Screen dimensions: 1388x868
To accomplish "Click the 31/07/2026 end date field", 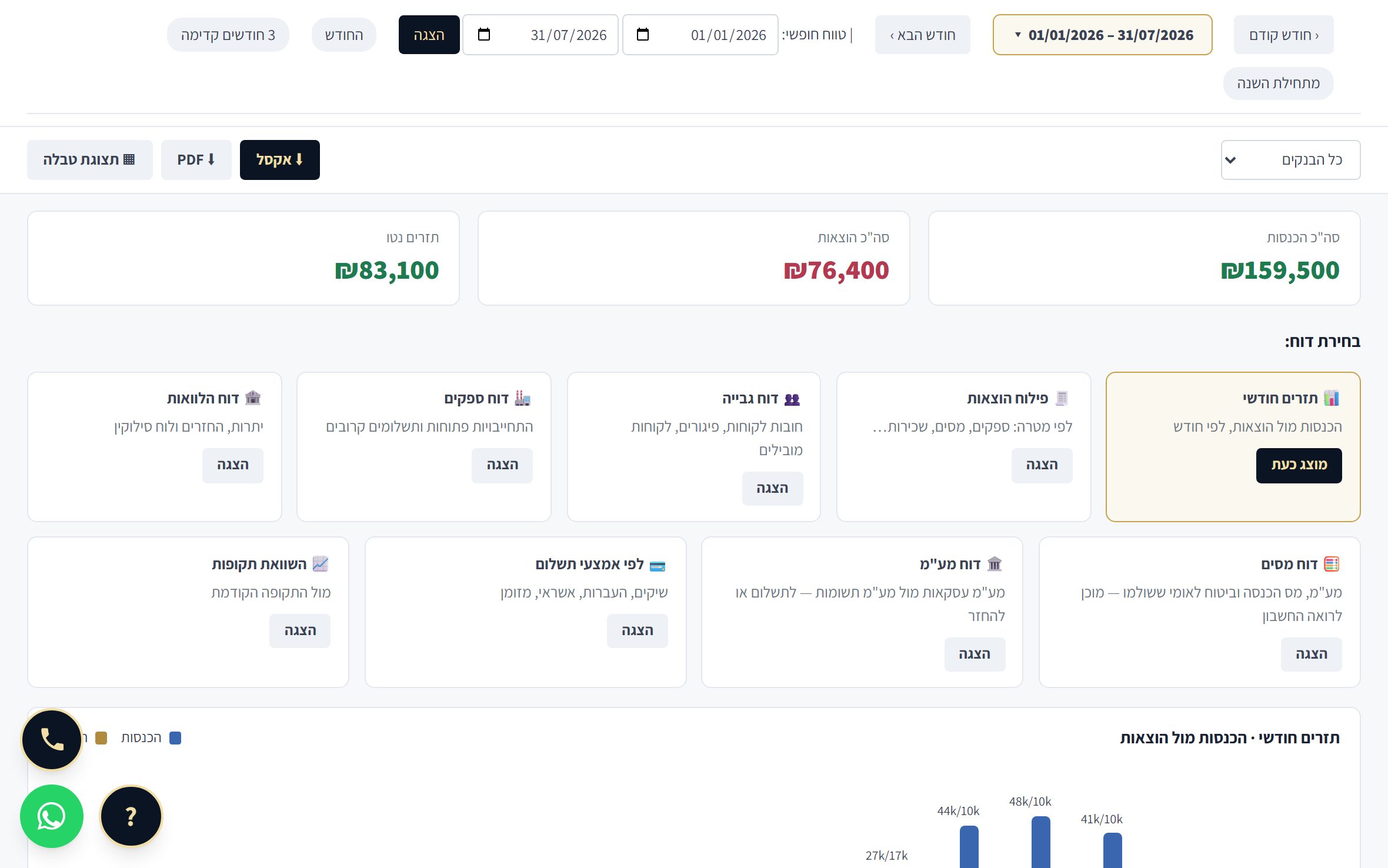I will 540,35.
